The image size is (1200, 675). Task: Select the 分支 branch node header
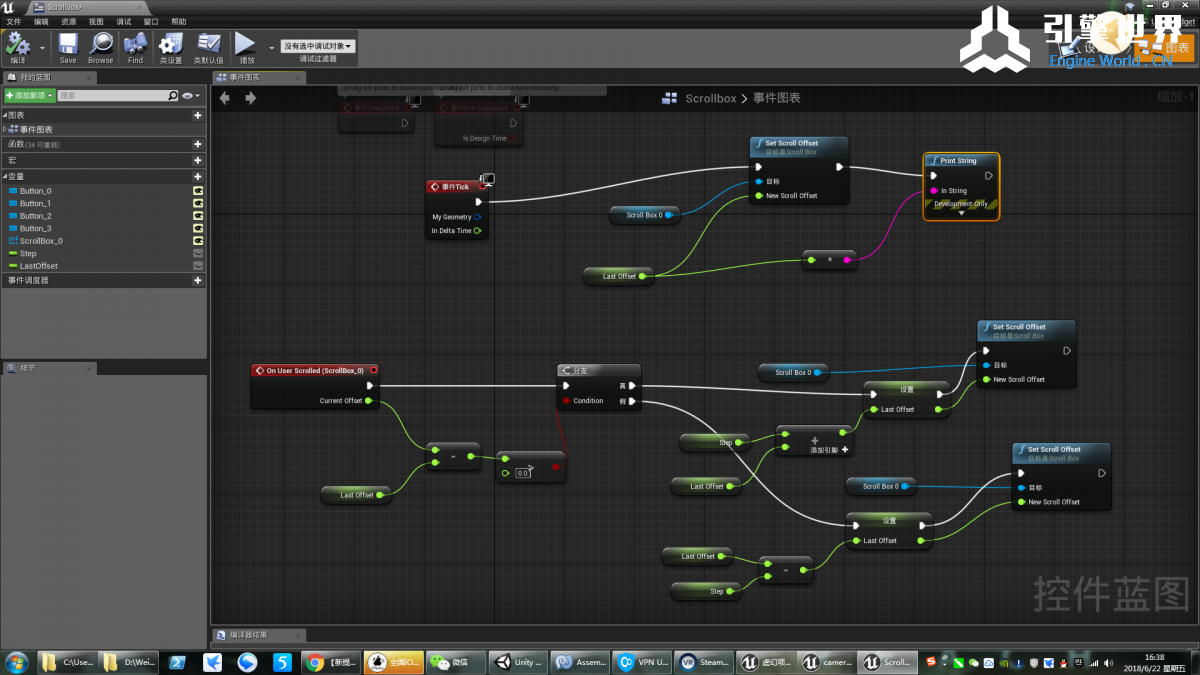click(598, 370)
